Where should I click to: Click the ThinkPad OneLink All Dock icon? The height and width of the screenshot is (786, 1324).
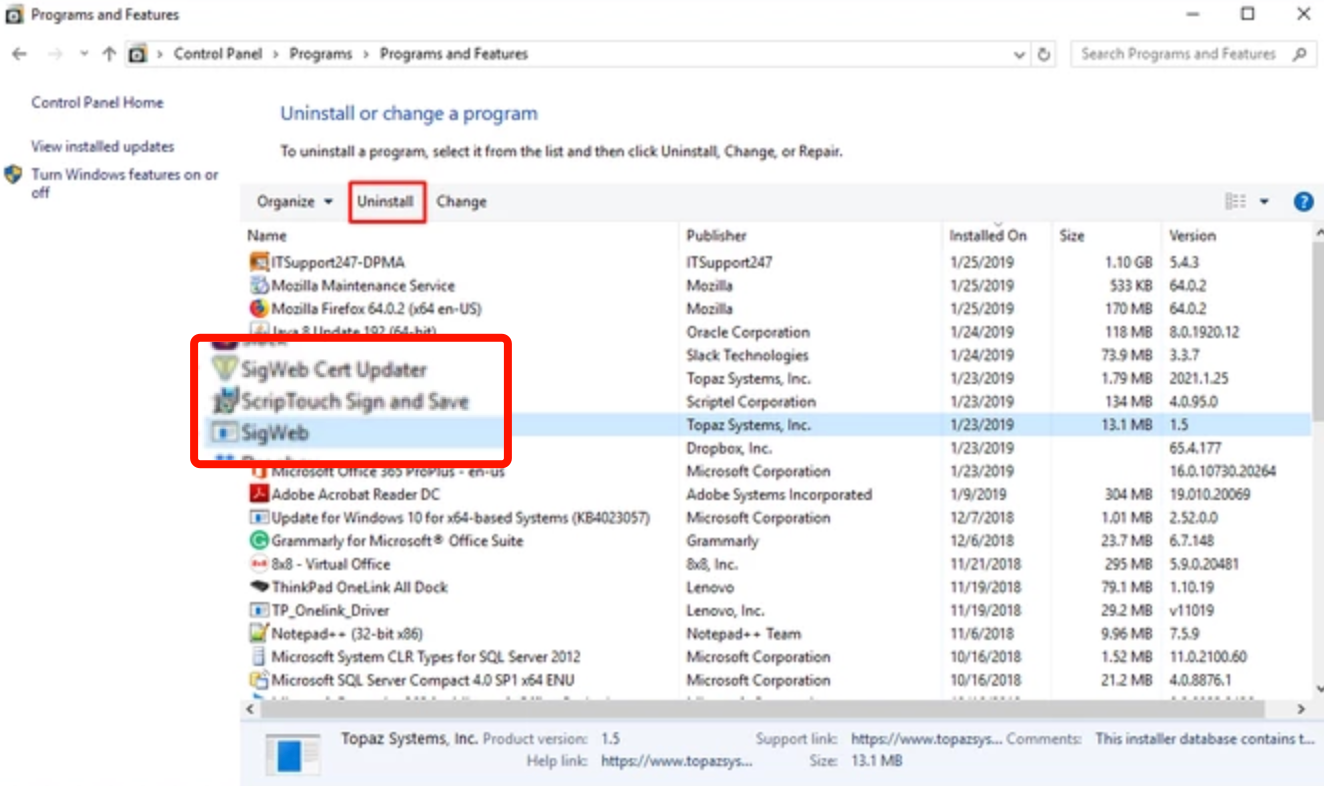pyautogui.click(x=259, y=587)
